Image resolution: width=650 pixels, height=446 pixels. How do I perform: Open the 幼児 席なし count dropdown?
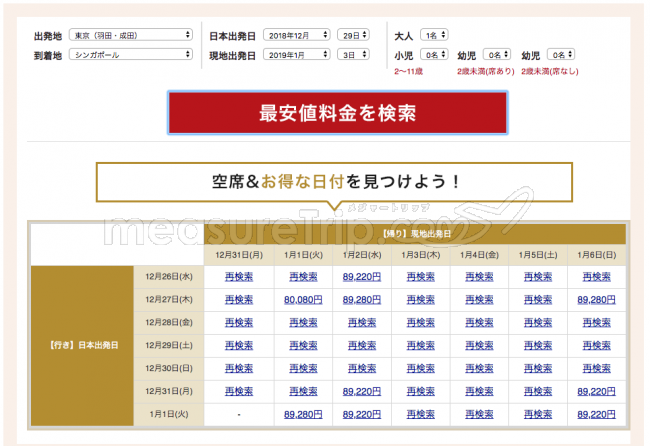click(x=561, y=54)
